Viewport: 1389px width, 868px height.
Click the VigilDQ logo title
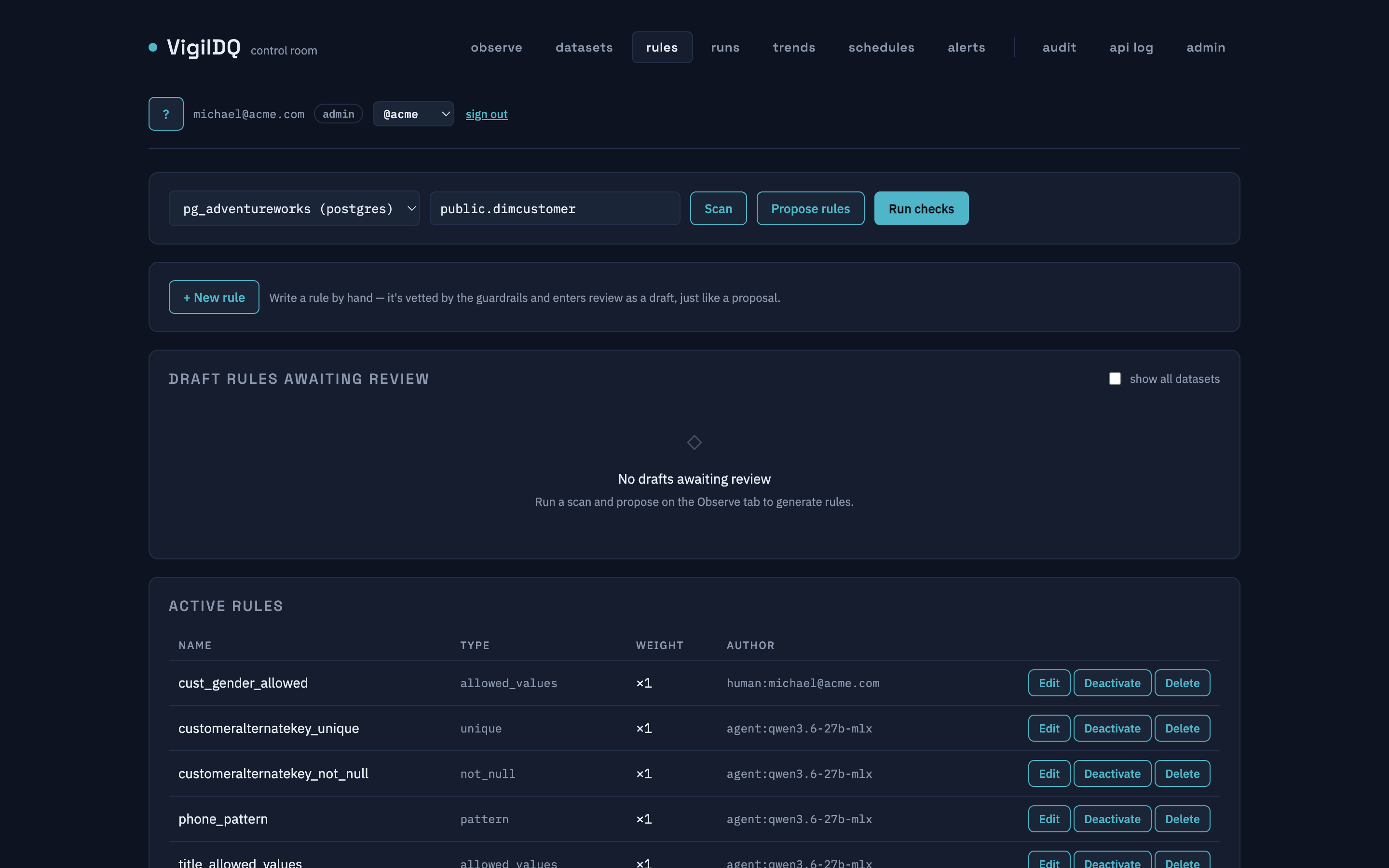coord(203,47)
